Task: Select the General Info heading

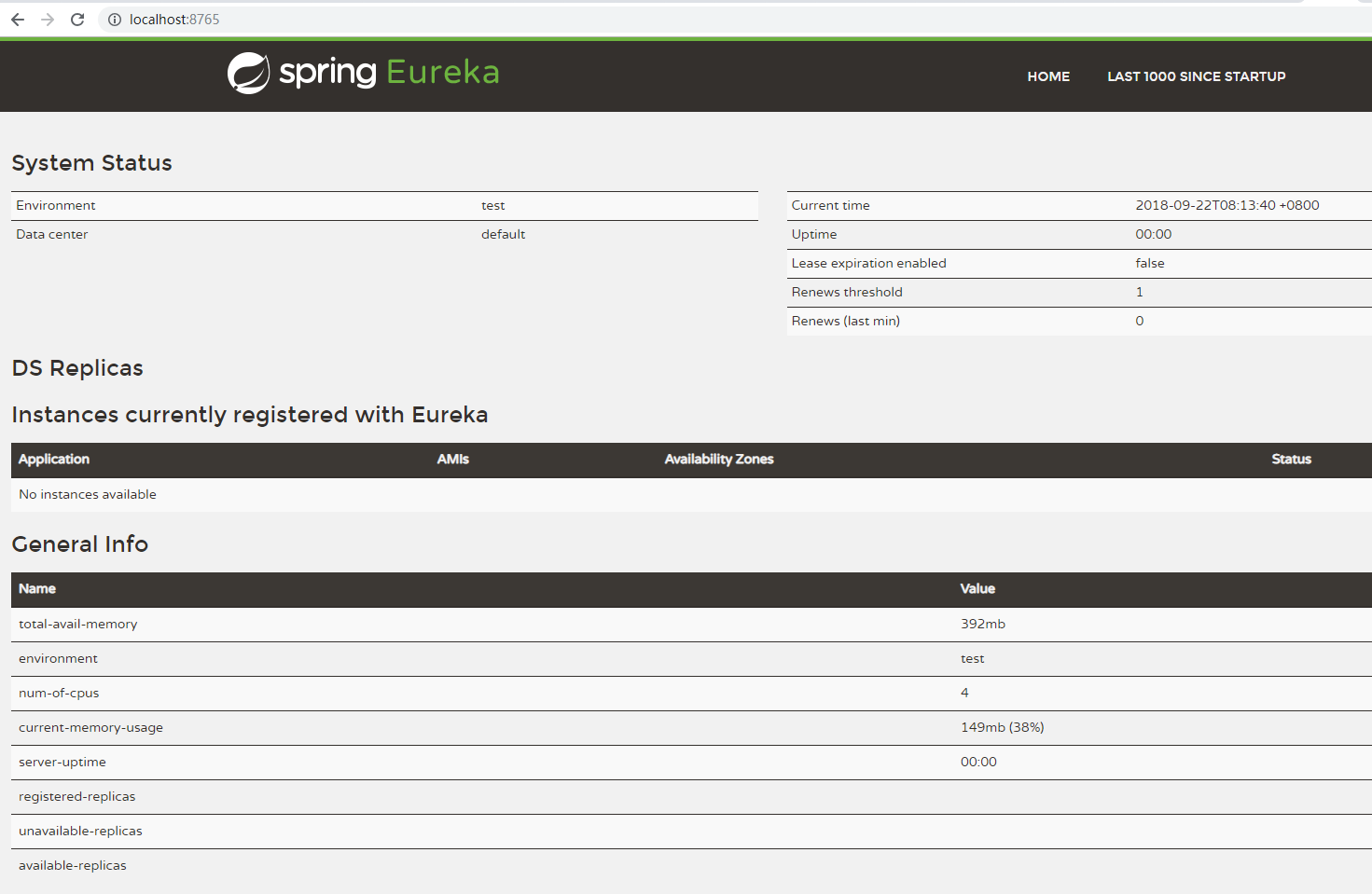Action: click(x=80, y=544)
